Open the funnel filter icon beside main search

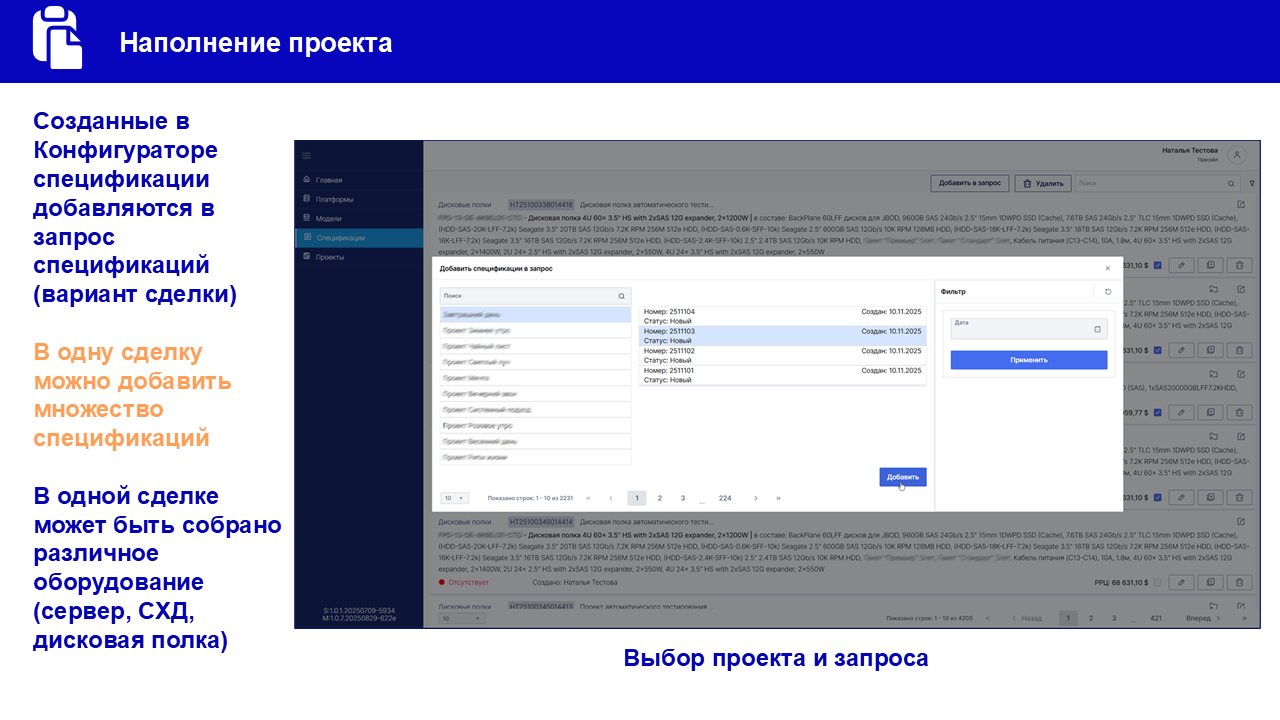tap(1252, 184)
